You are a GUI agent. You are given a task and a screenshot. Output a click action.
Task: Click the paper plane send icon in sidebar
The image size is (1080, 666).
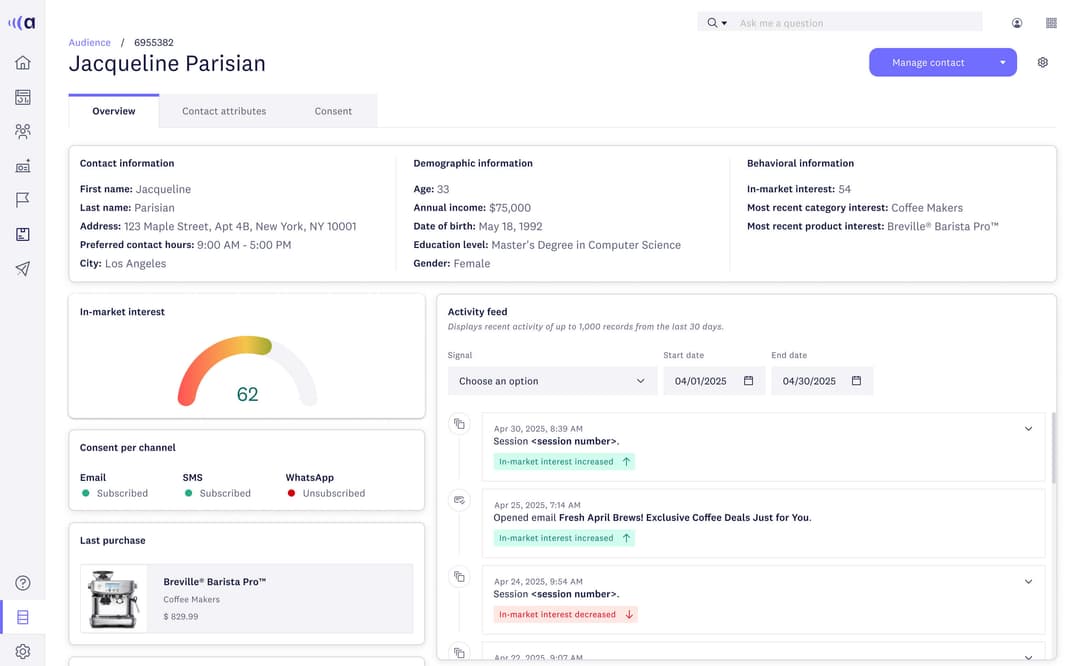[x=22, y=267]
